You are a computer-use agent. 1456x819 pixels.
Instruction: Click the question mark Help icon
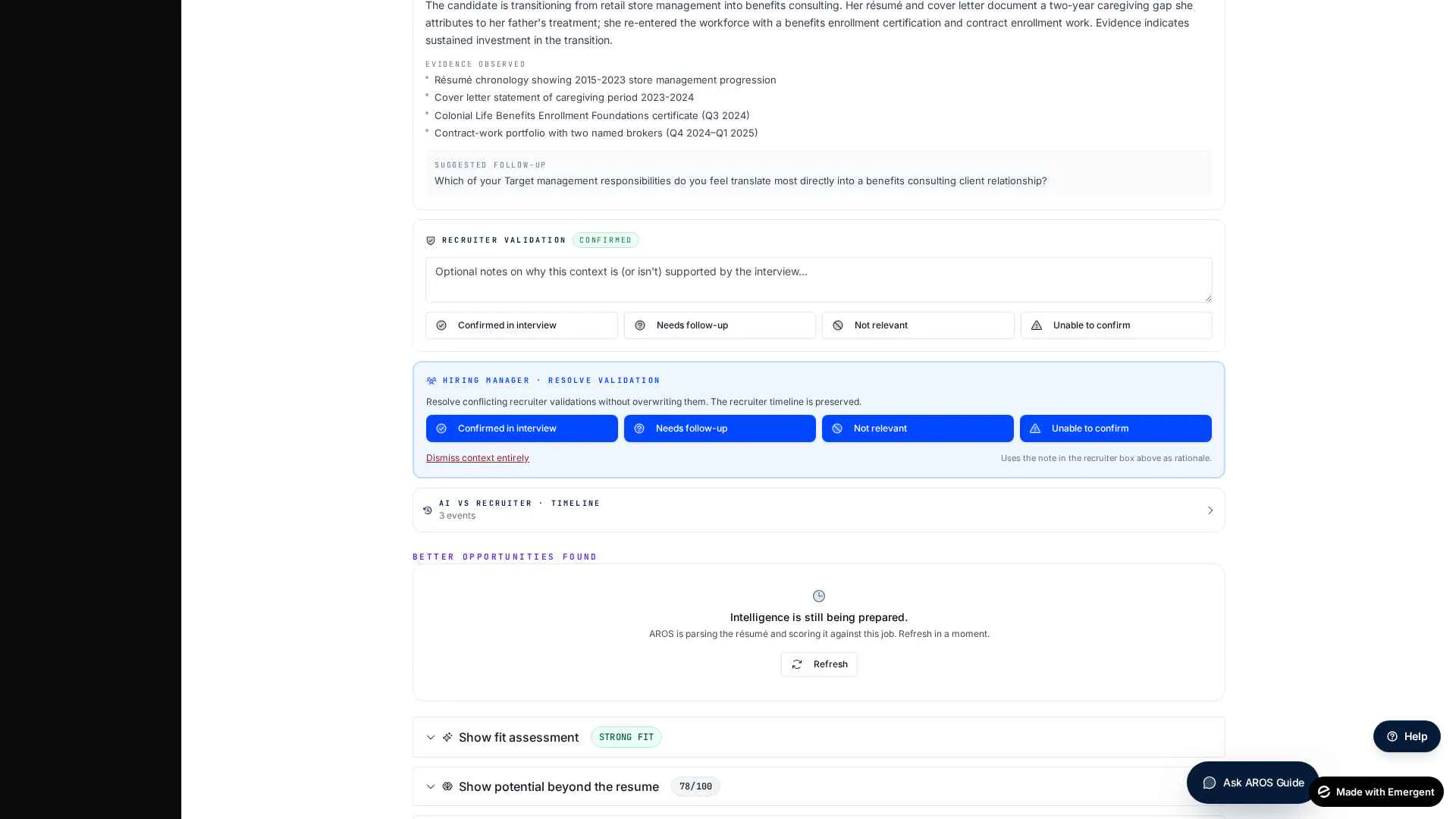tap(1392, 736)
